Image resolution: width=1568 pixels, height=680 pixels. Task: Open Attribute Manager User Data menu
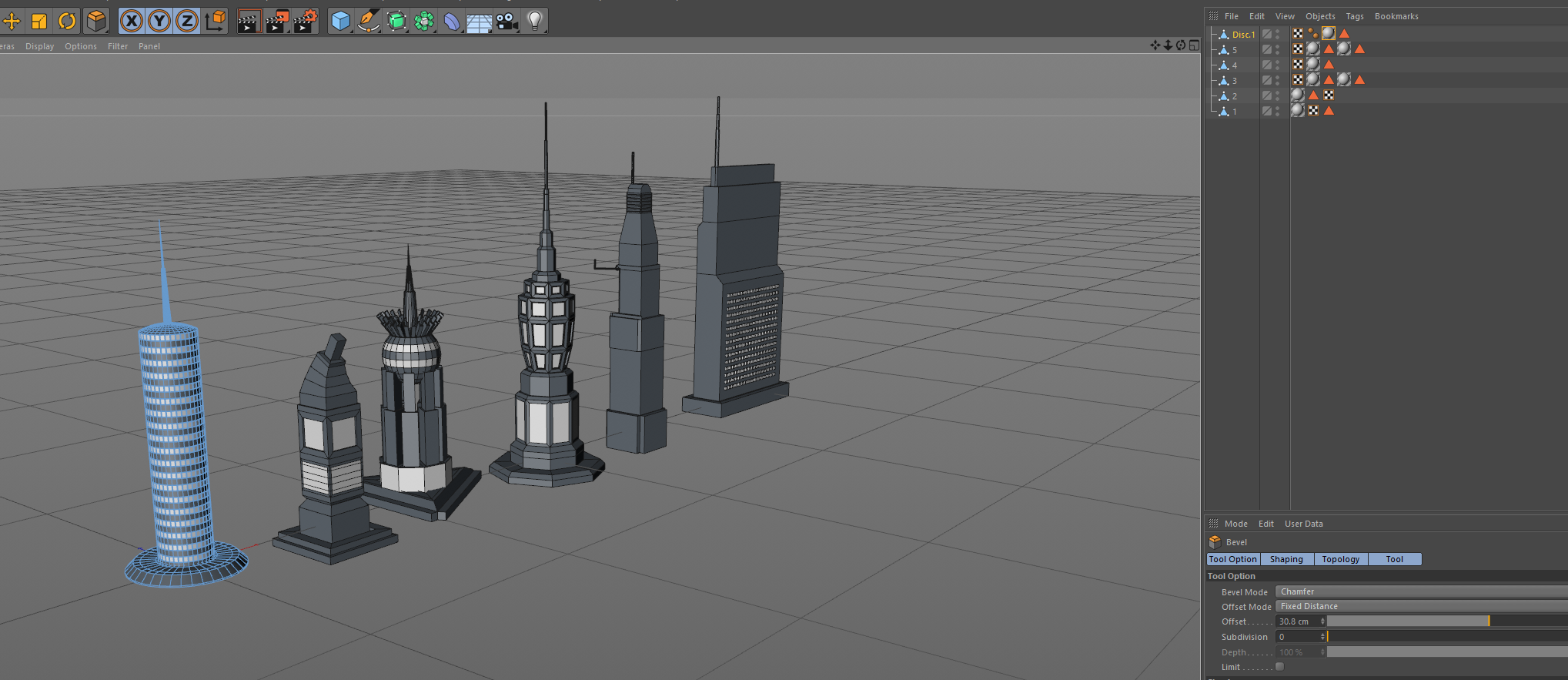(1304, 524)
